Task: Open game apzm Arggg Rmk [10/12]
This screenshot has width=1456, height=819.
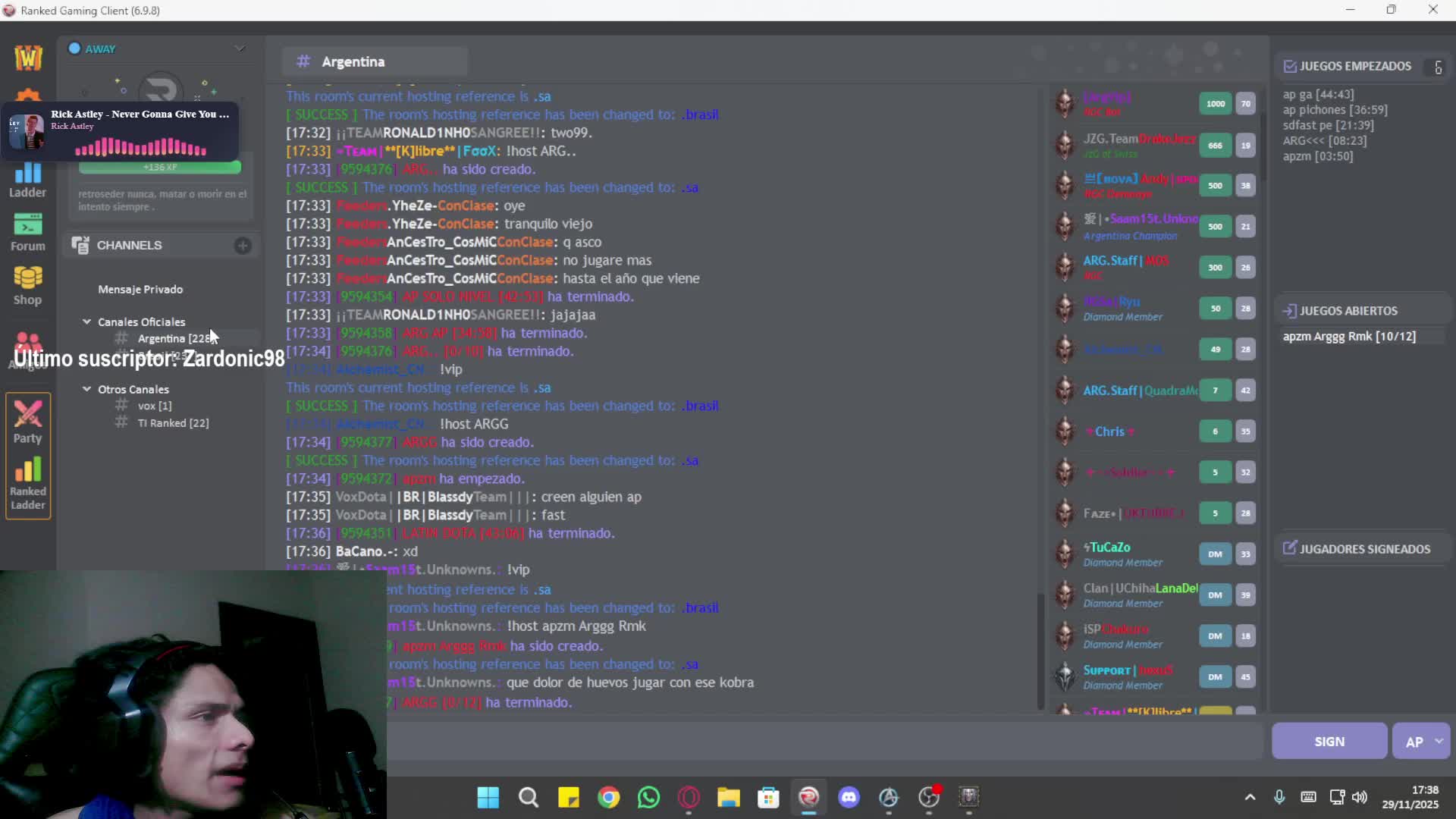Action: 1349,336
